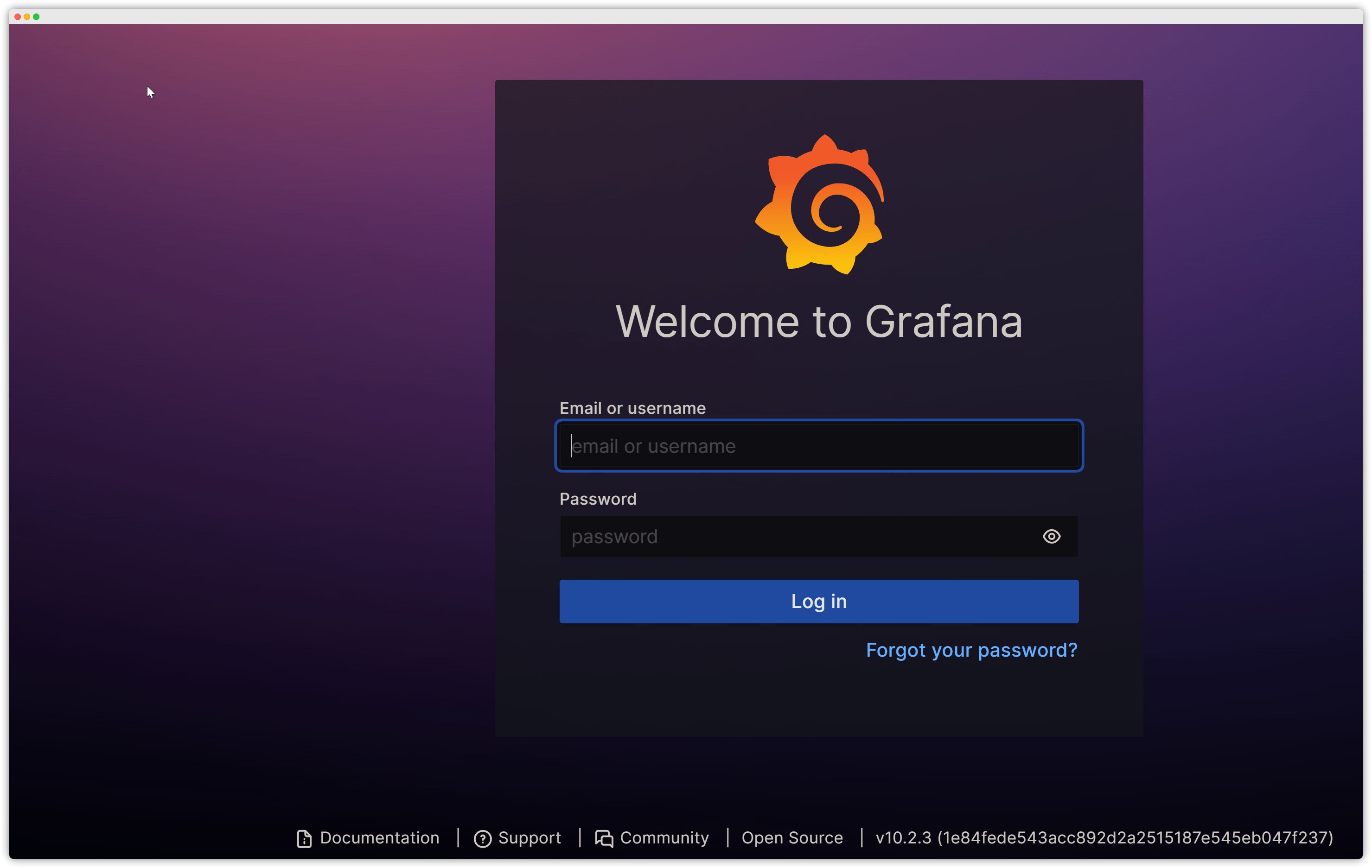Focus the email or username field
This screenshot has height=868, width=1372.
tap(819, 445)
